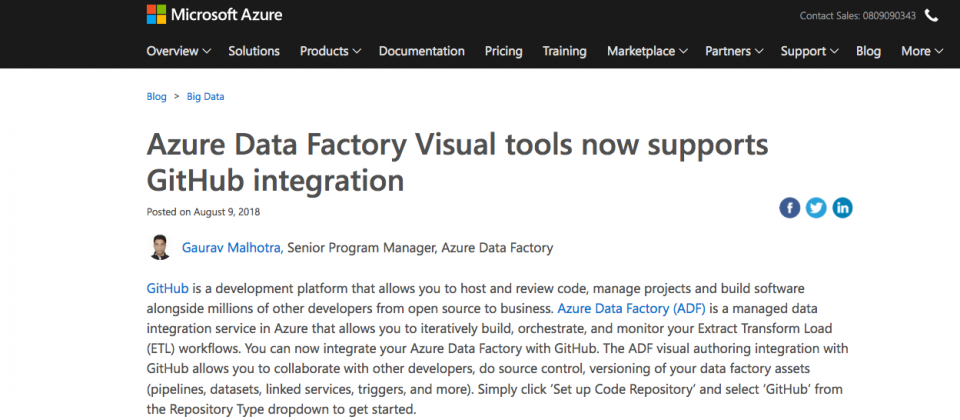Viewport: 960px width, 420px height.
Task: Click the Blog breadcrumb link
Action: pyautogui.click(x=156, y=97)
